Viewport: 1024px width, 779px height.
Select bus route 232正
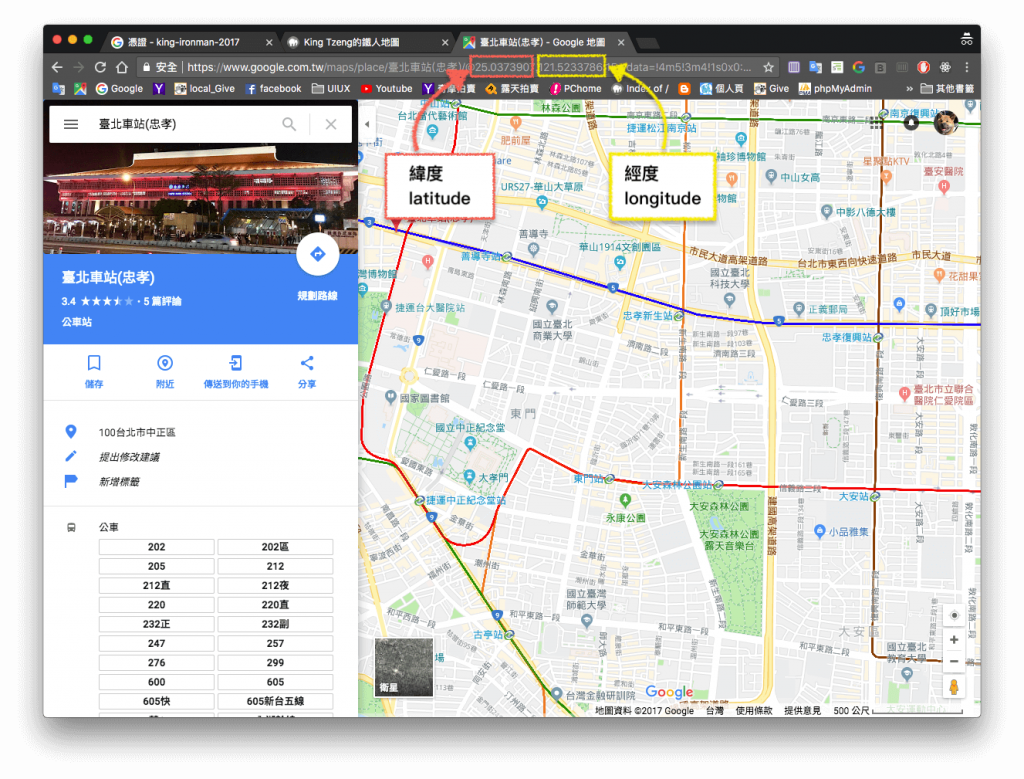tap(157, 624)
